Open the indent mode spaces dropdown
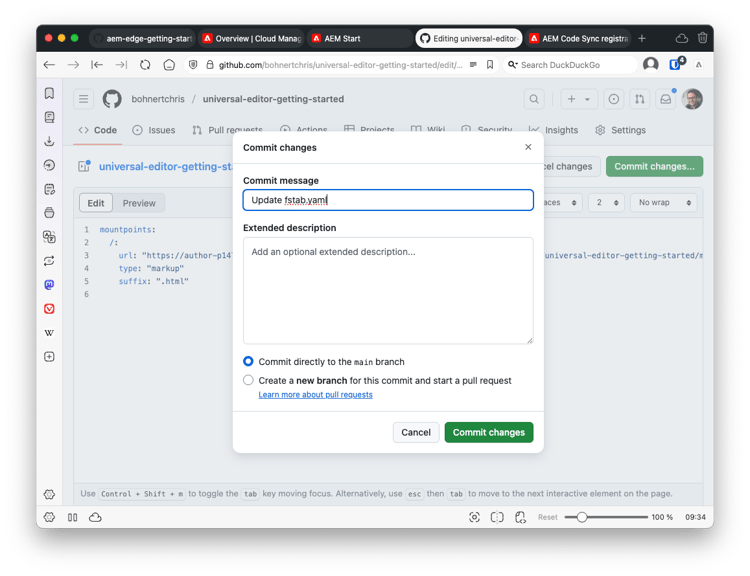 point(562,202)
